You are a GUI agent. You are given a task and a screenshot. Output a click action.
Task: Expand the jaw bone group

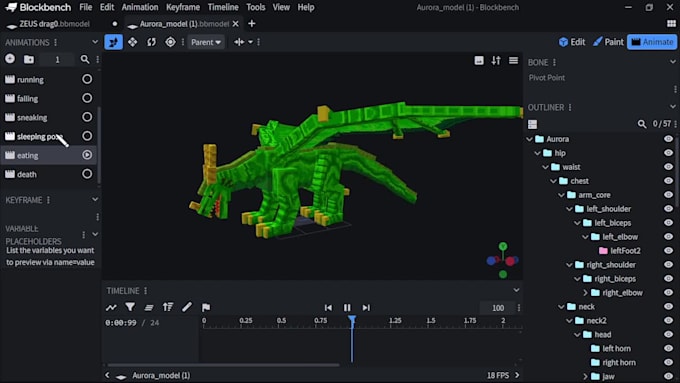pos(585,376)
